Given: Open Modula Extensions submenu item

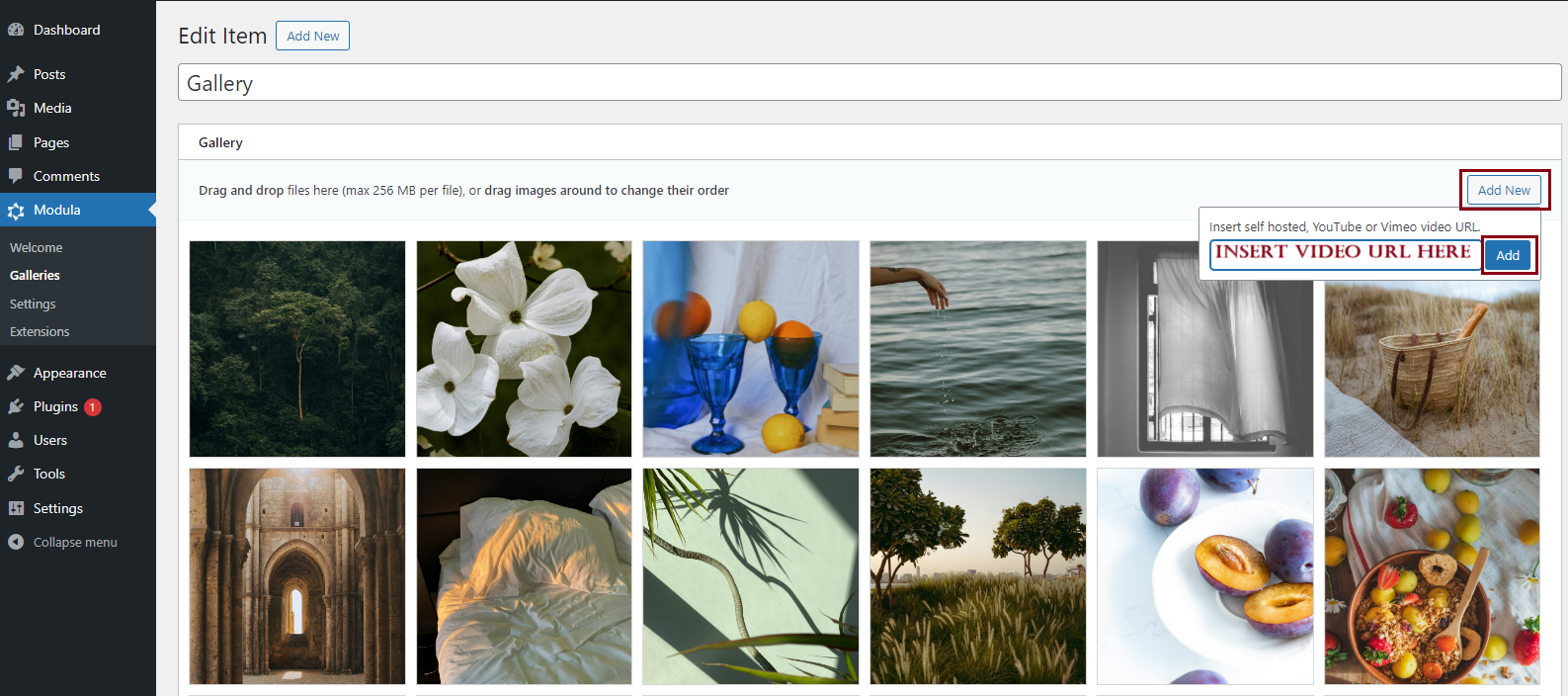Looking at the screenshot, I should point(40,331).
